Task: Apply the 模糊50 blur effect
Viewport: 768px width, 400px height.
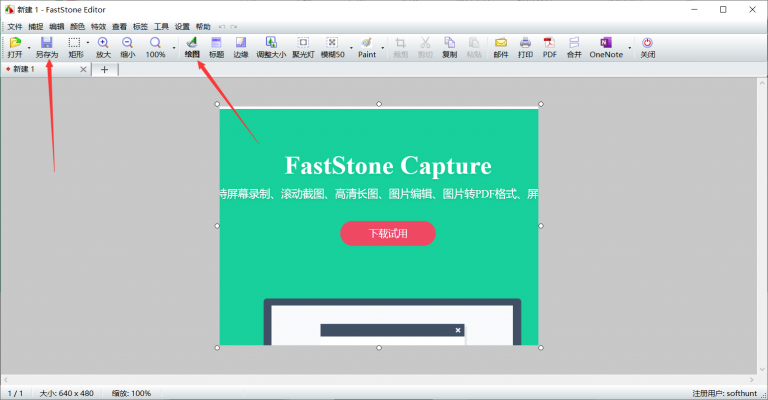Action: pos(333,47)
